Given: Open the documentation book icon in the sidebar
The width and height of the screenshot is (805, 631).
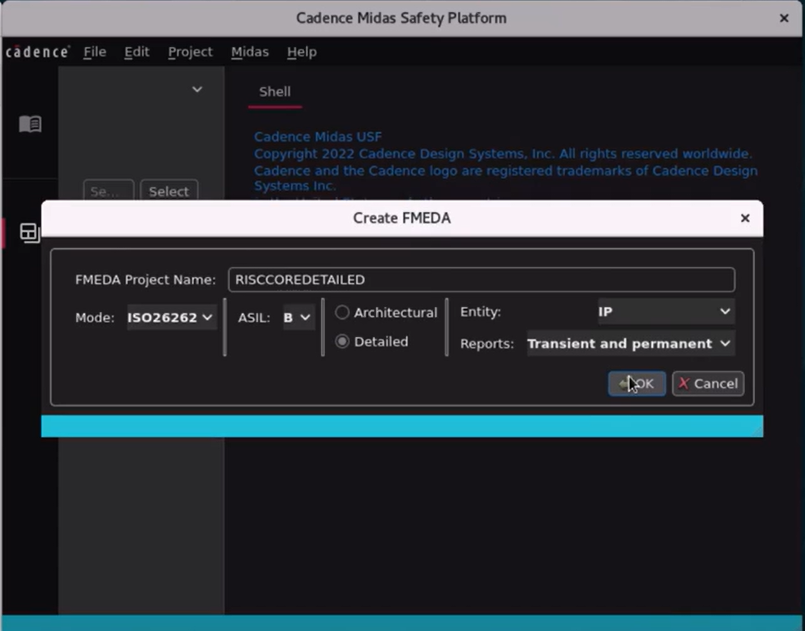Looking at the screenshot, I should click(x=30, y=124).
